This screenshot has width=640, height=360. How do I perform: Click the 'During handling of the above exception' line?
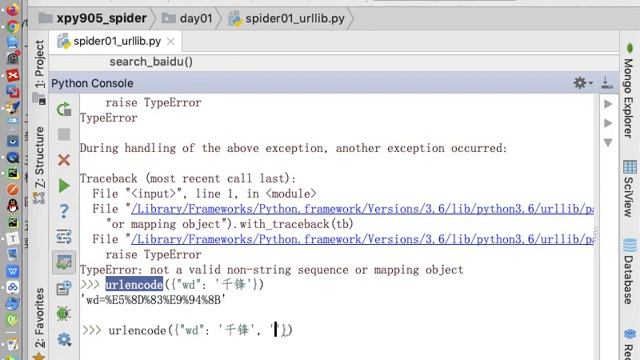click(293, 148)
